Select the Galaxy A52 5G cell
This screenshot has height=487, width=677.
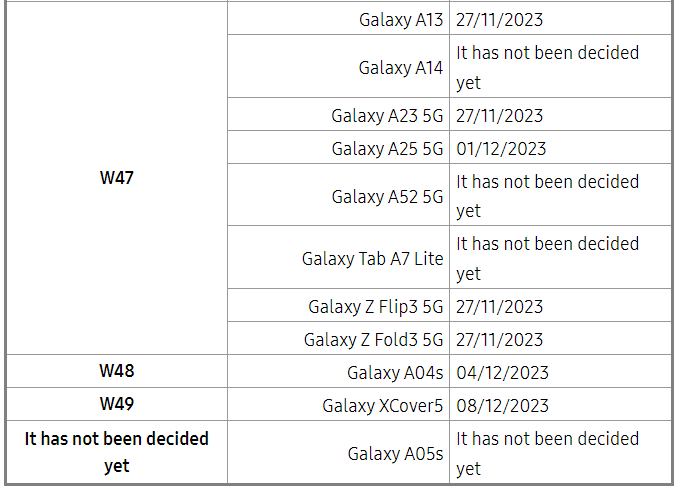(x=338, y=195)
